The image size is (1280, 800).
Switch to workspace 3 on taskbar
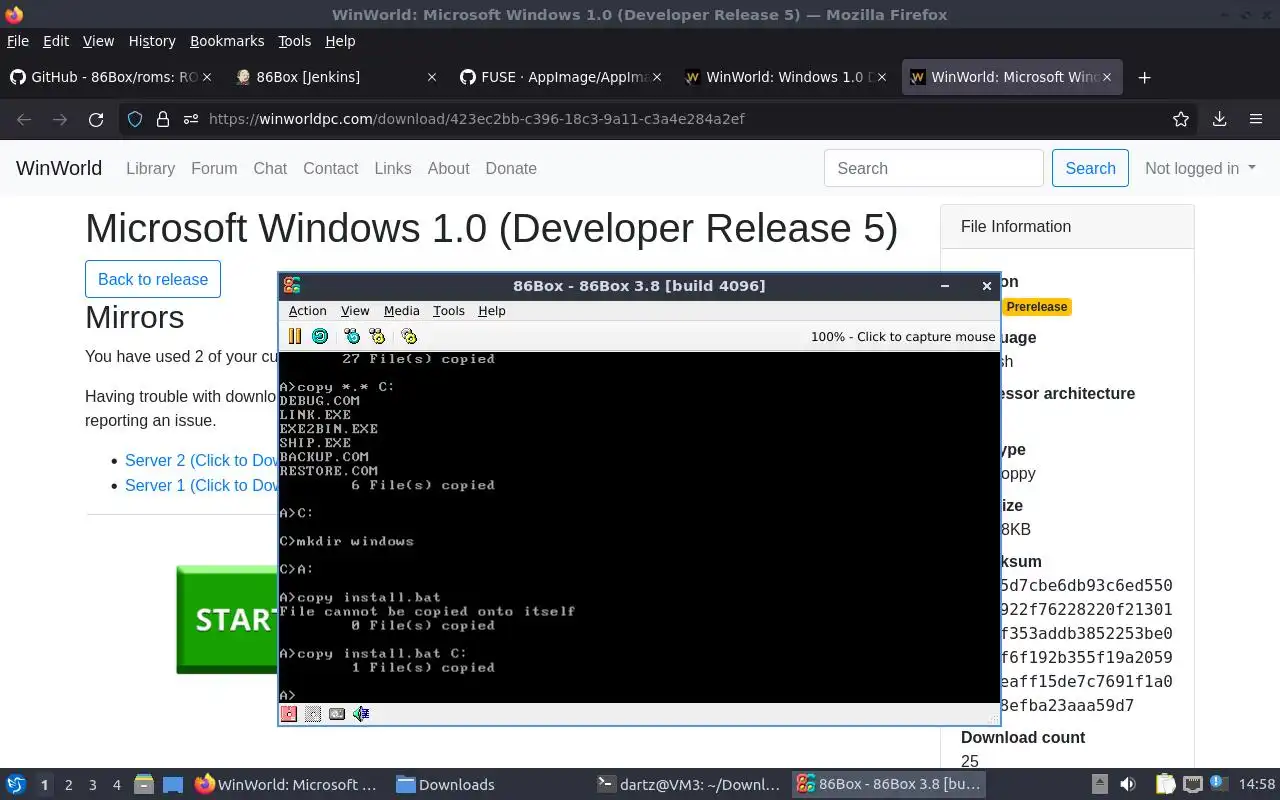93,785
